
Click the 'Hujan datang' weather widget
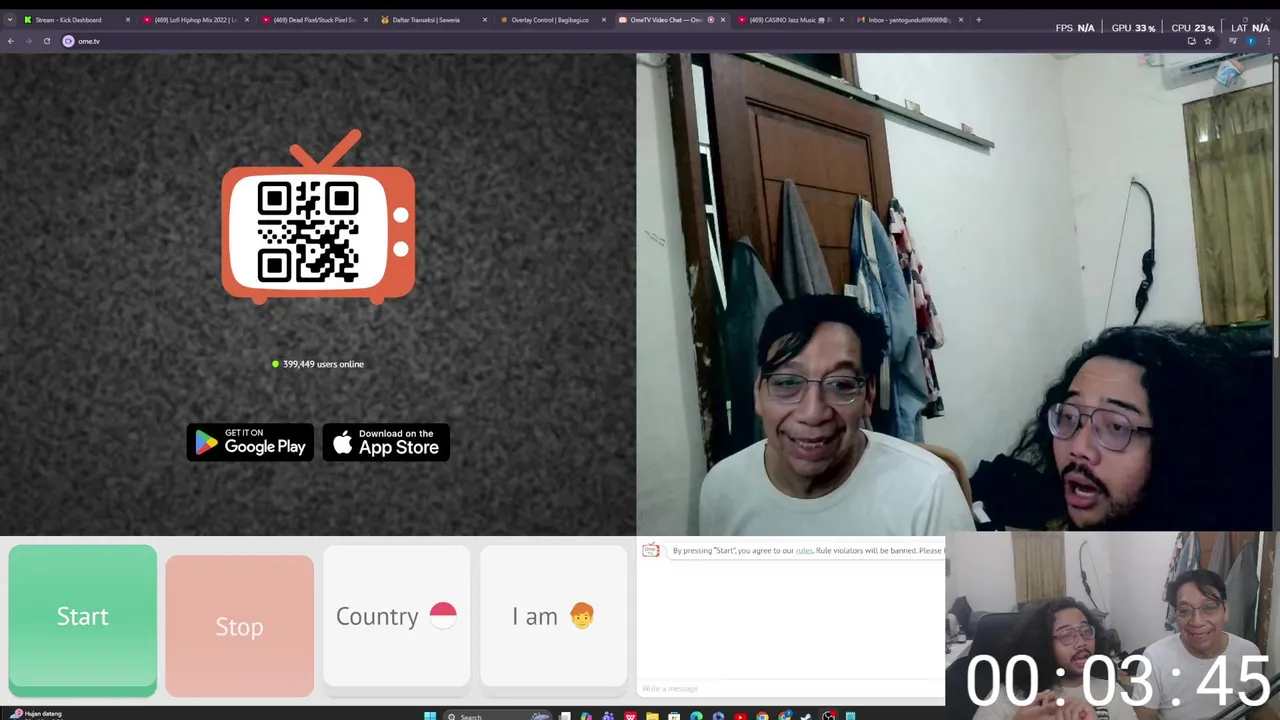[x=38, y=714]
